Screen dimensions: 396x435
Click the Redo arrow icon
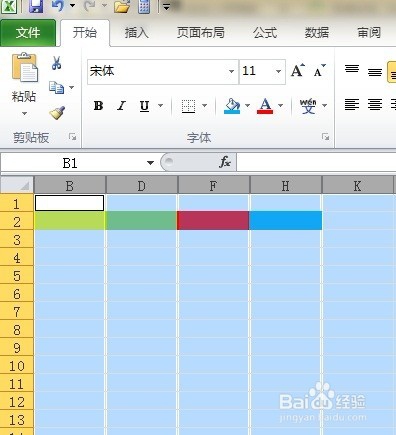click(x=90, y=6)
